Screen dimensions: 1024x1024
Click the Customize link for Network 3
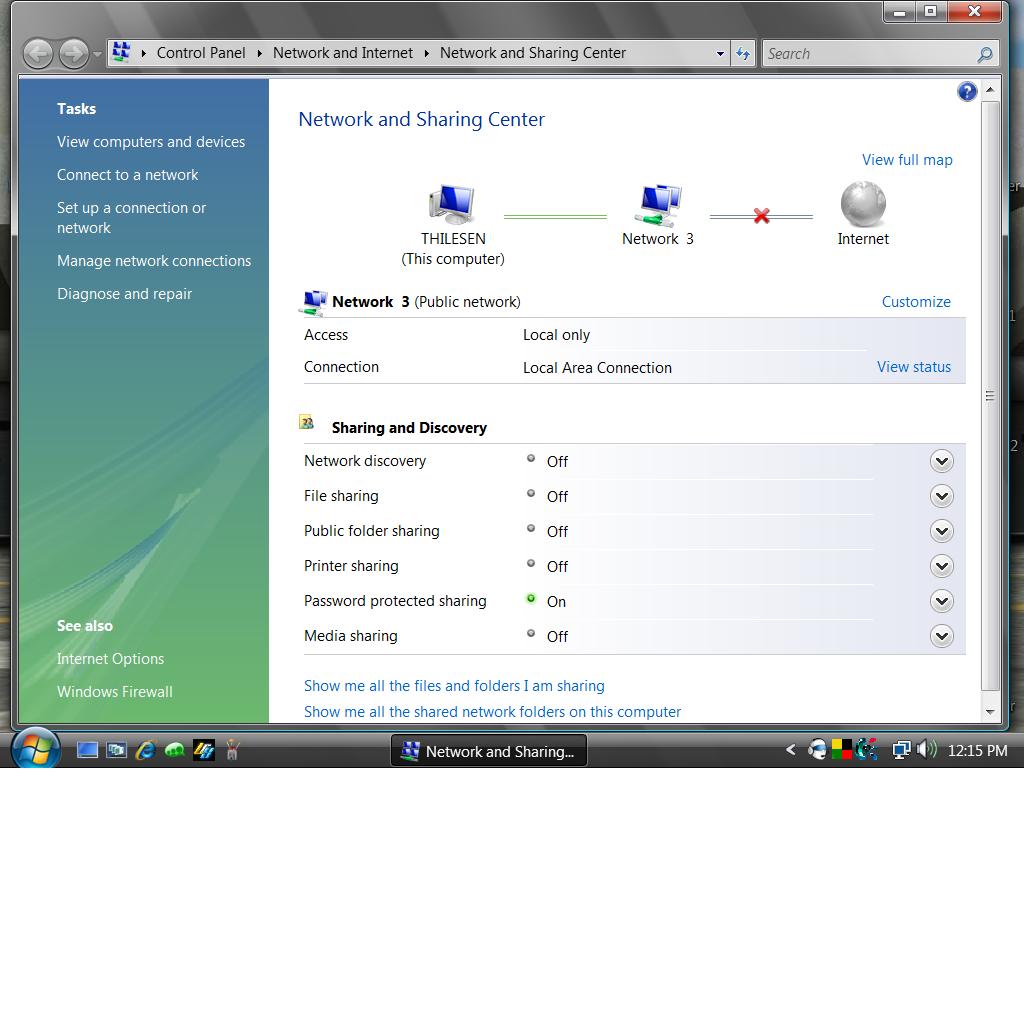tap(916, 302)
